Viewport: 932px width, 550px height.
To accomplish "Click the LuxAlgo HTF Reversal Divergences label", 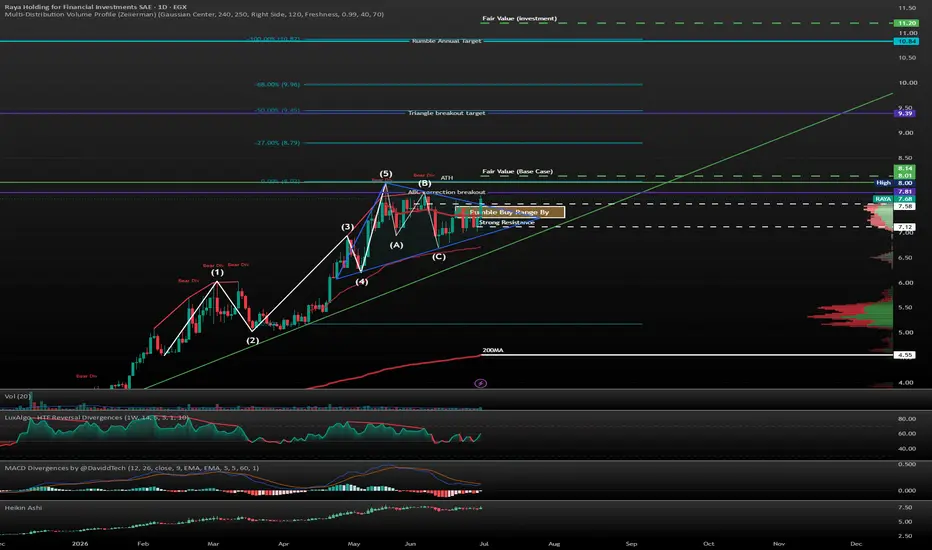I will [96, 417].
